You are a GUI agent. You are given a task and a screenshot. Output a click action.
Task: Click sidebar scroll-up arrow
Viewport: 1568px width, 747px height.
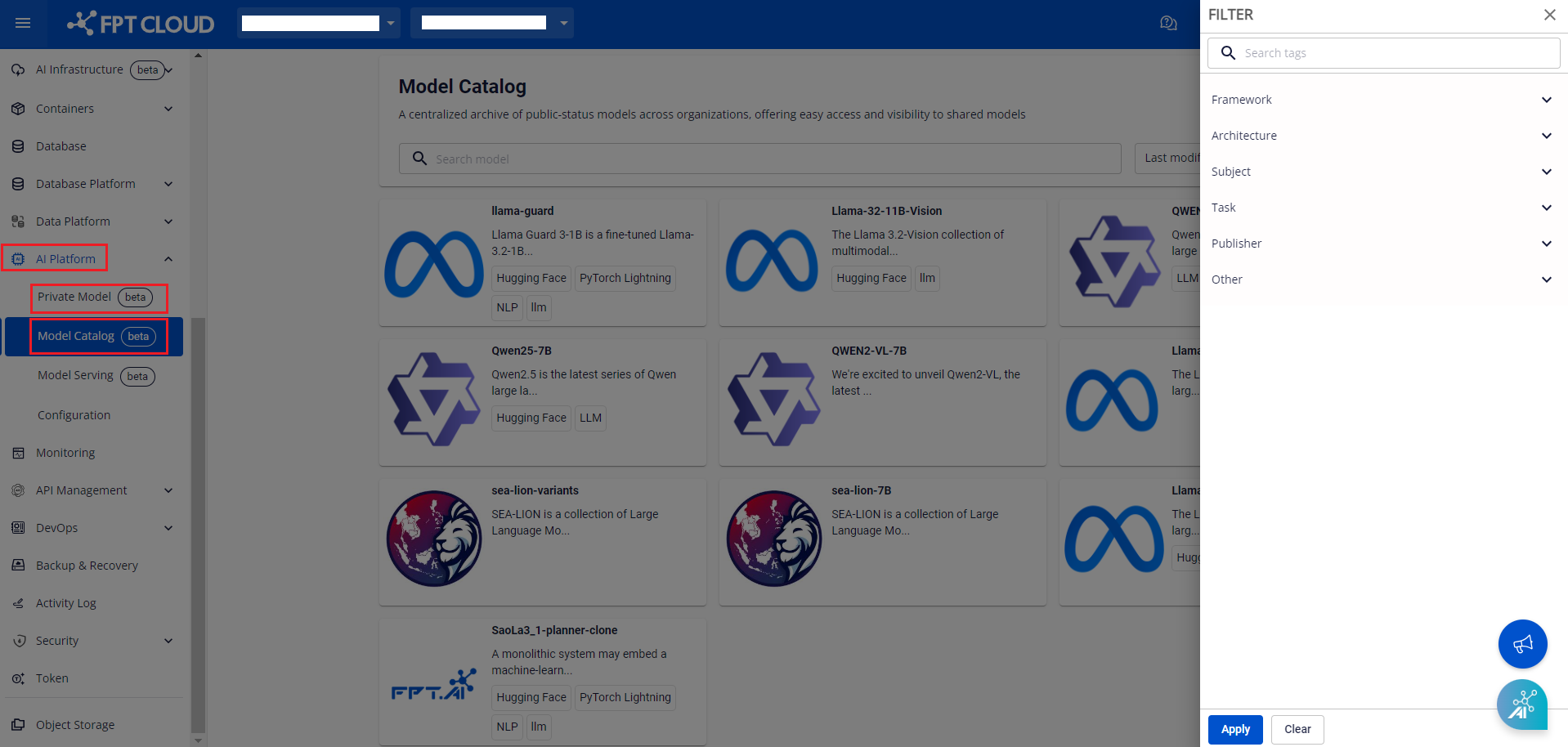pos(198,56)
